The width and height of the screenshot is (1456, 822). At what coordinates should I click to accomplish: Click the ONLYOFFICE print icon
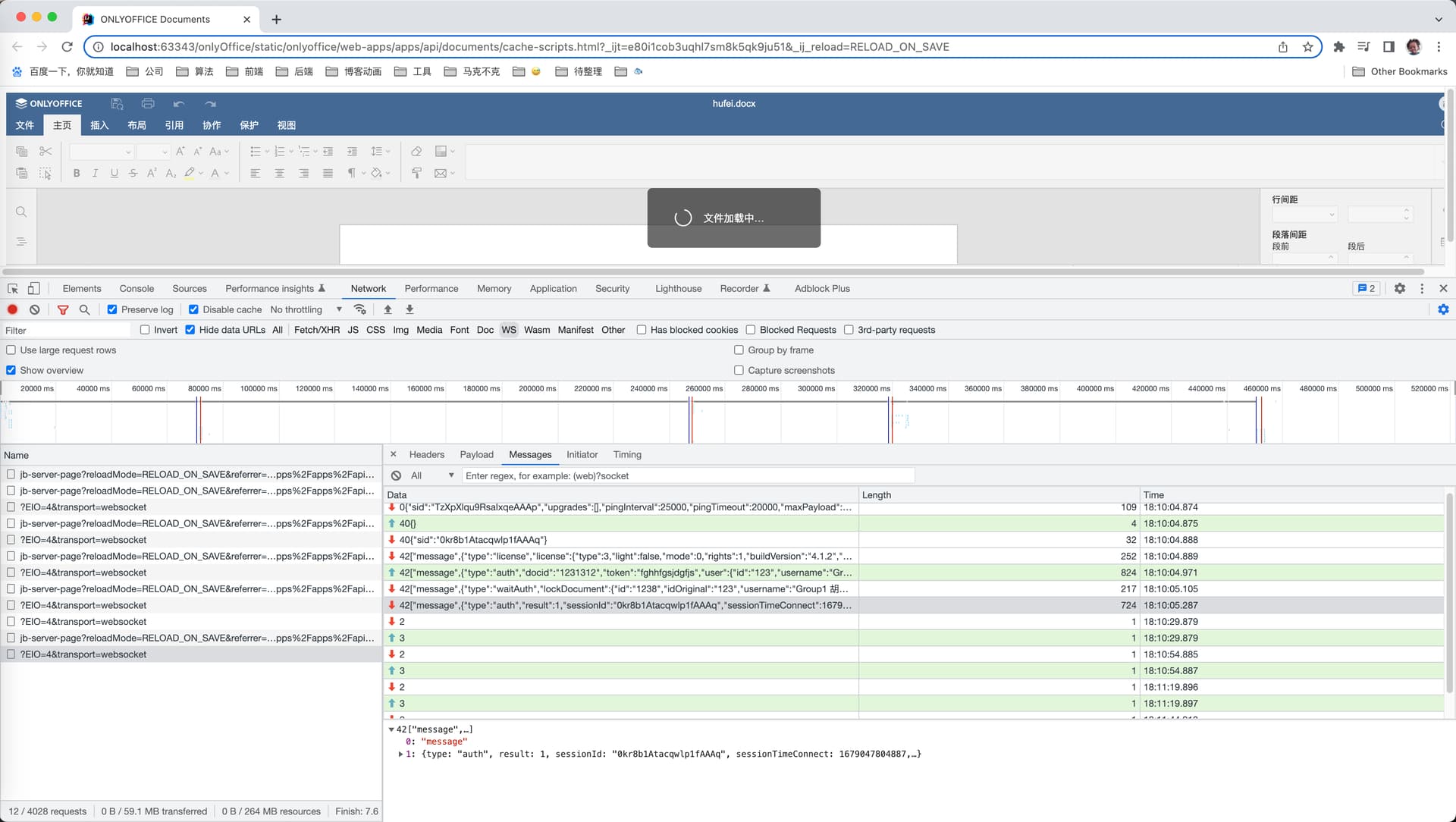tap(148, 103)
